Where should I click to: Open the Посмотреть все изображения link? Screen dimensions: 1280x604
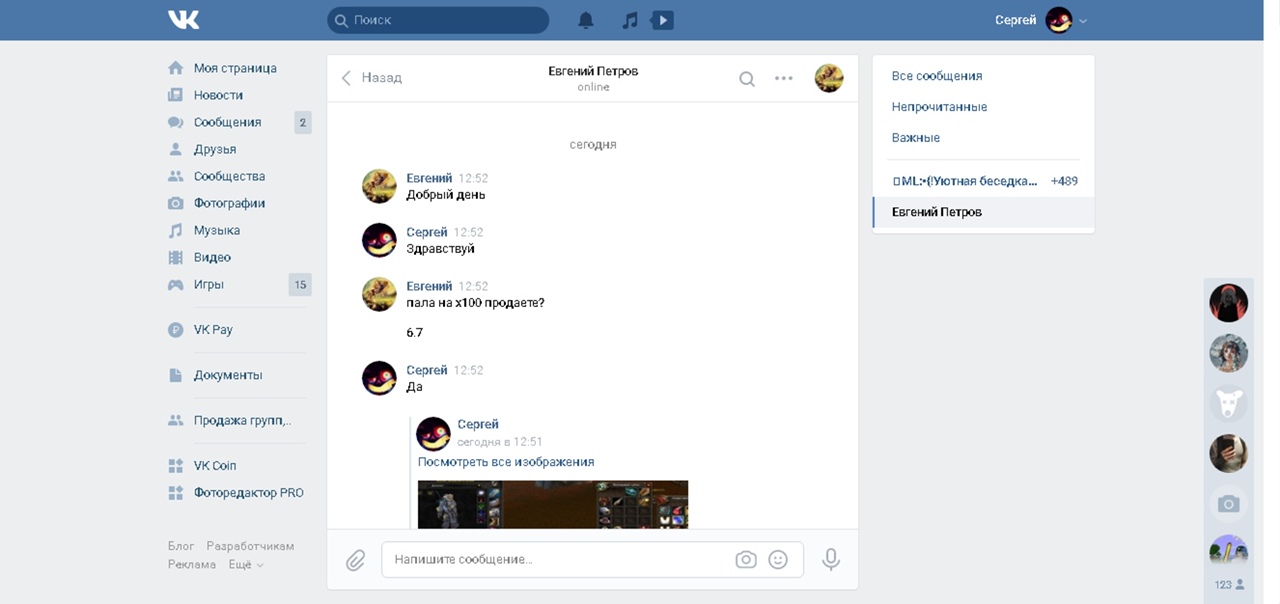506,462
